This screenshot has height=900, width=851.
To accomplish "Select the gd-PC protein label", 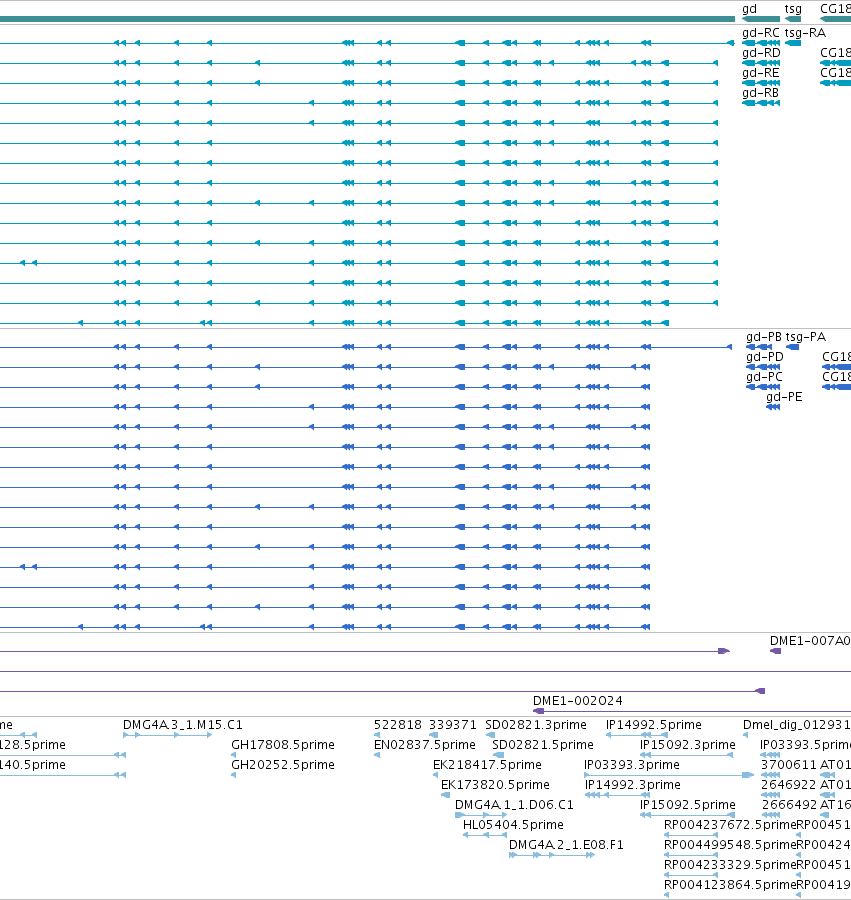I will point(764,378).
